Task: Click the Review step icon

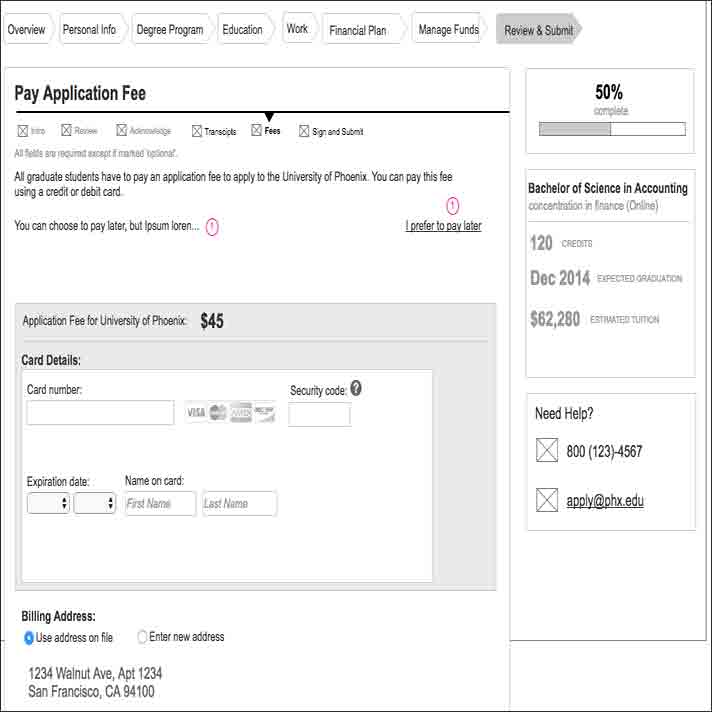Action: tap(66, 130)
